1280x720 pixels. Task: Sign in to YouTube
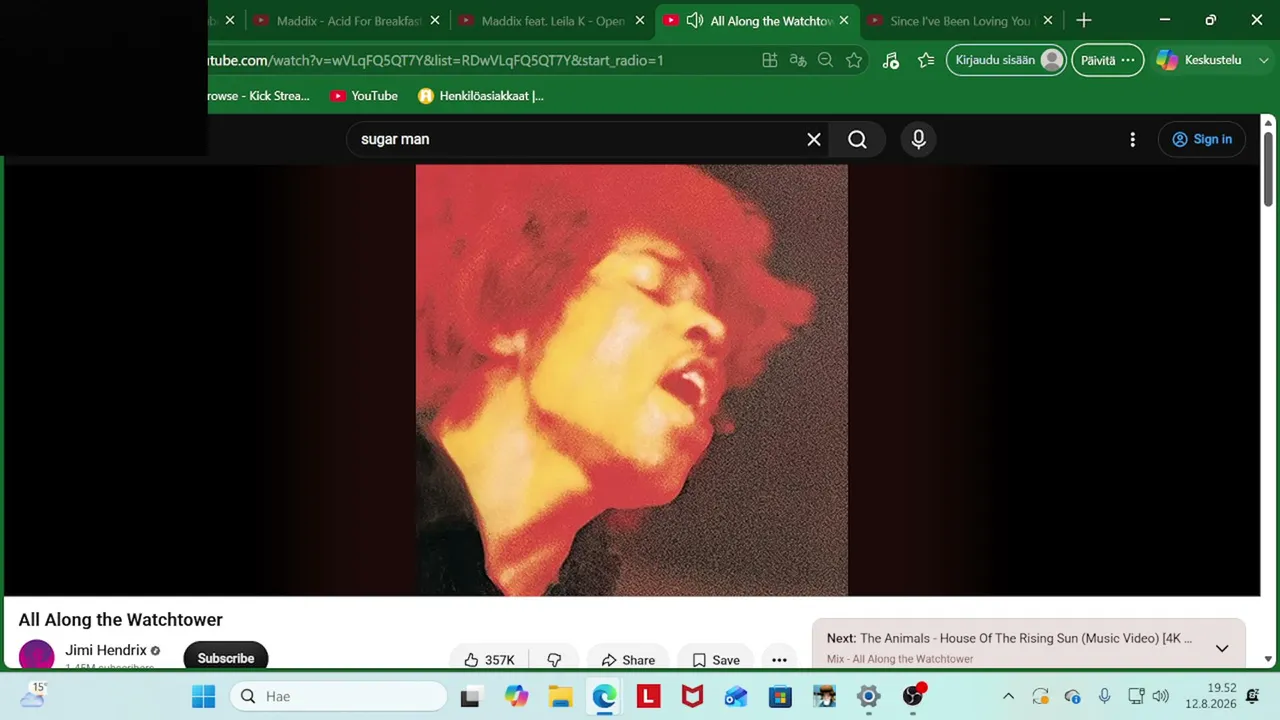pos(1202,139)
